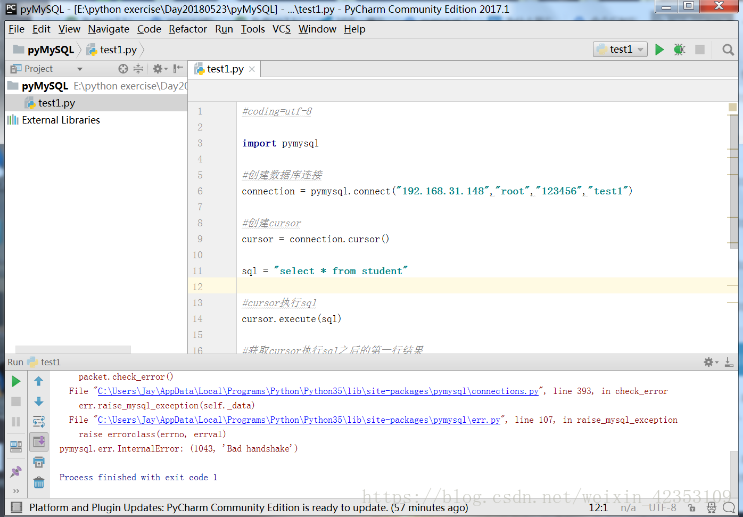Open the File menu

pyautogui.click(x=16, y=29)
